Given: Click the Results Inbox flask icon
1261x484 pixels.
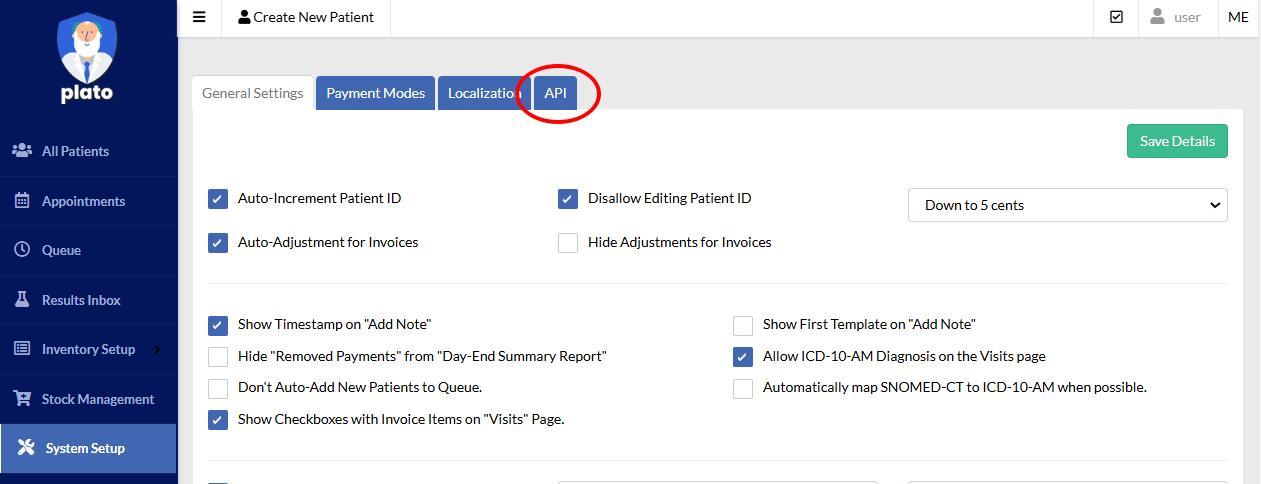Looking at the screenshot, I should pos(22,299).
